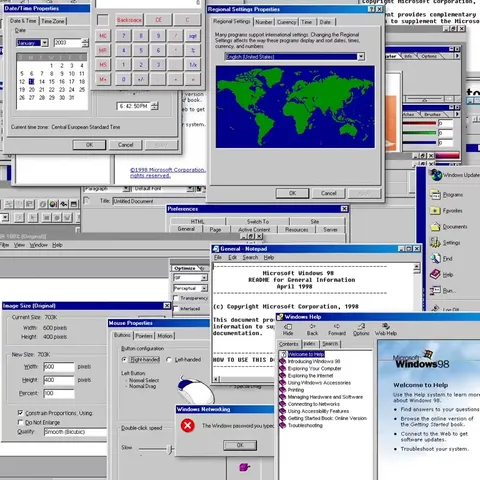This screenshot has height=480, width=480.
Task: Click OK in Windows Networking dialog
Action: point(240,445)
